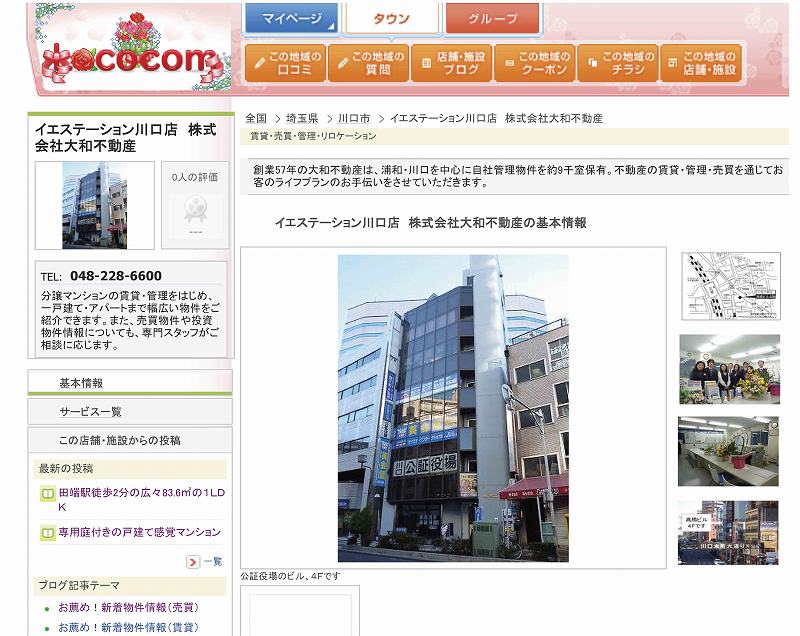Click book icon beside 田端駅徒歩2分 post

click(x=47, y=494)
